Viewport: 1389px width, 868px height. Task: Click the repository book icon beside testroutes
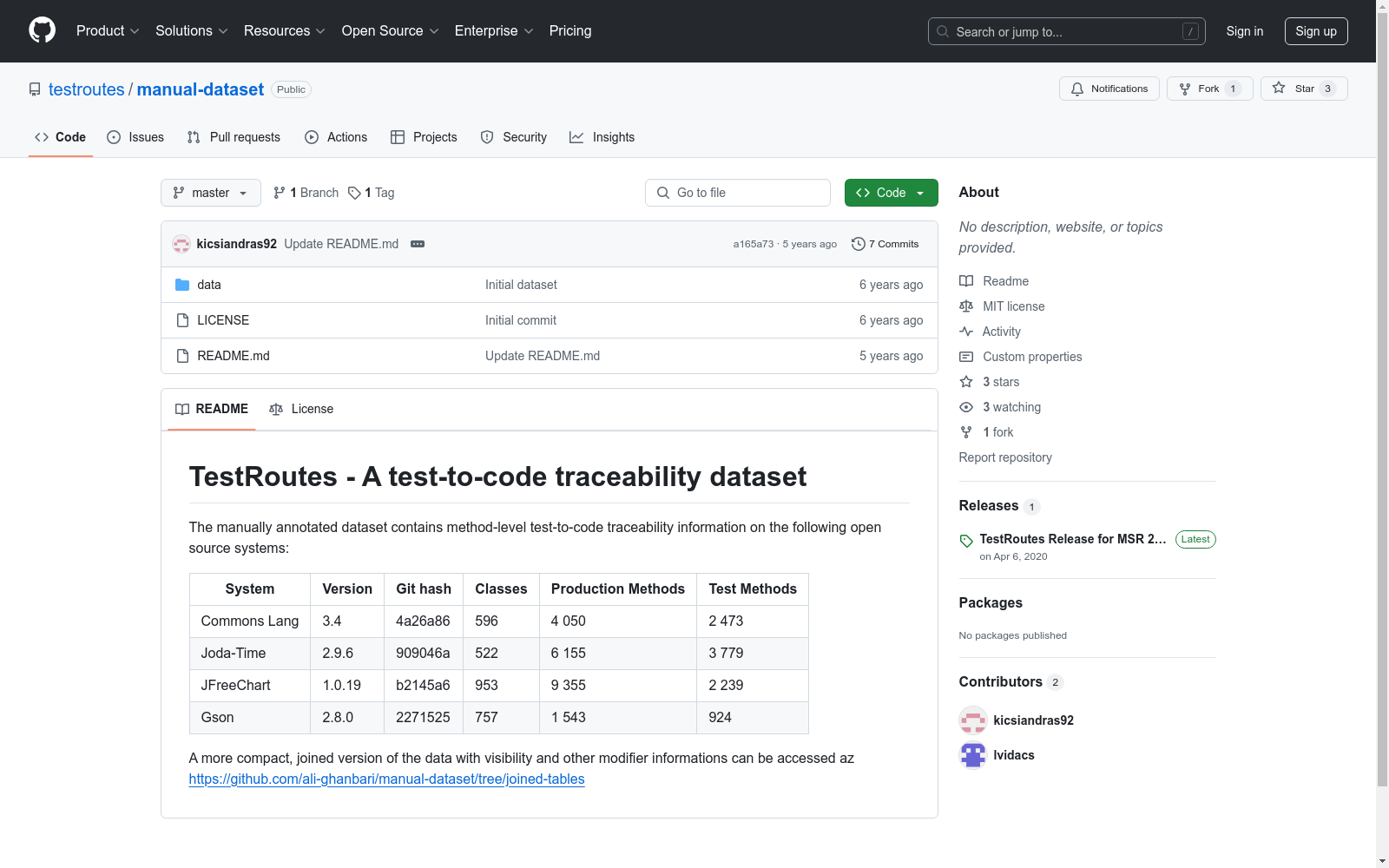click(x=35, y=89)
